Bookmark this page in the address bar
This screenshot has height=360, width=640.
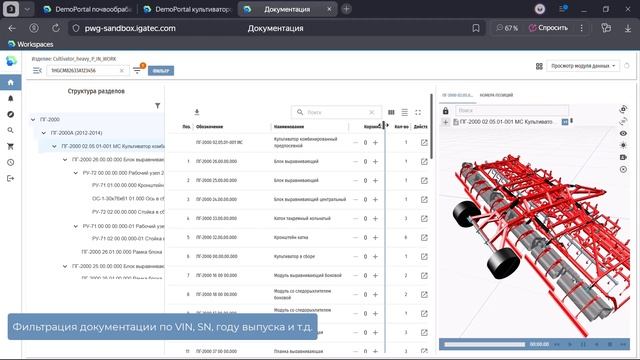(x=476, y=28)
